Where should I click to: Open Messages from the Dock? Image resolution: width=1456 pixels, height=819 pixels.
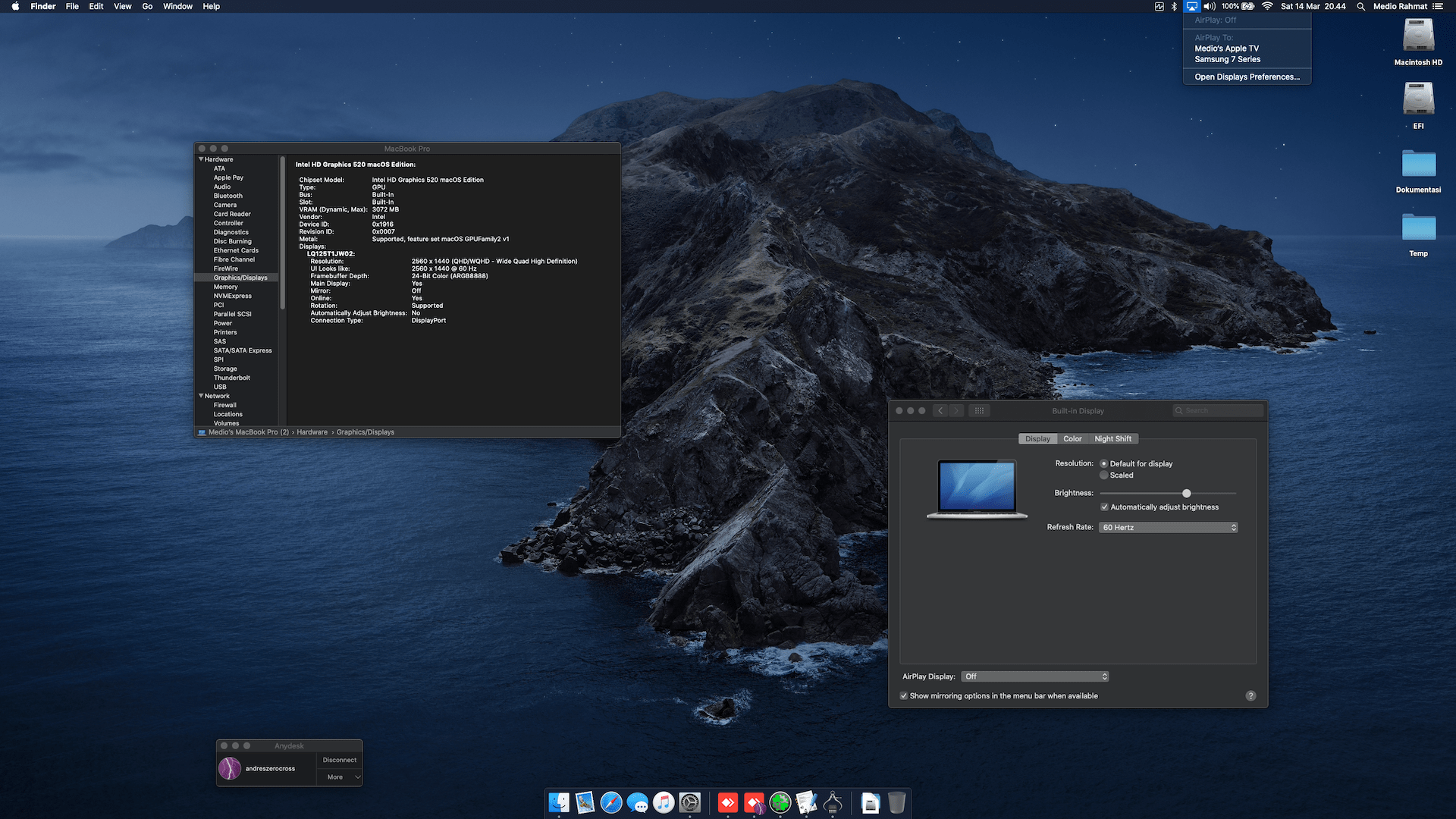[638, 802]
